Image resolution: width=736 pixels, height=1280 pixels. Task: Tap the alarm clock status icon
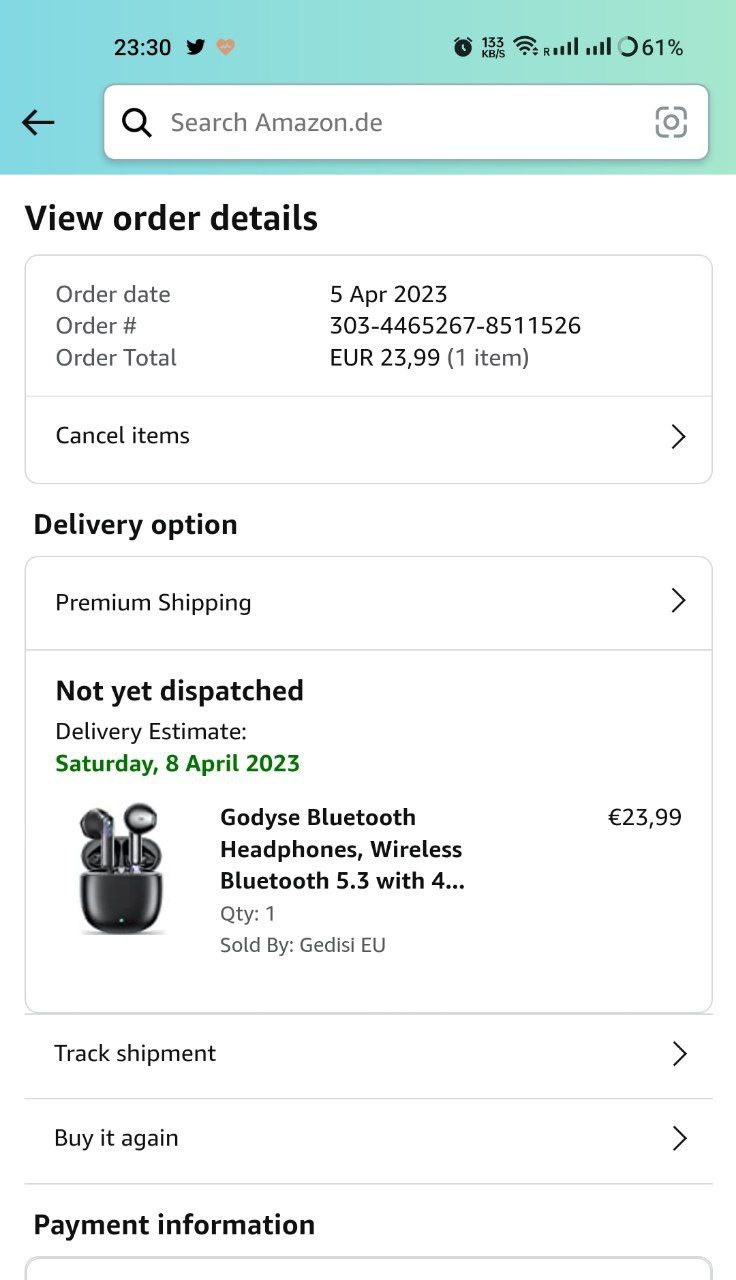pos(462,47)
